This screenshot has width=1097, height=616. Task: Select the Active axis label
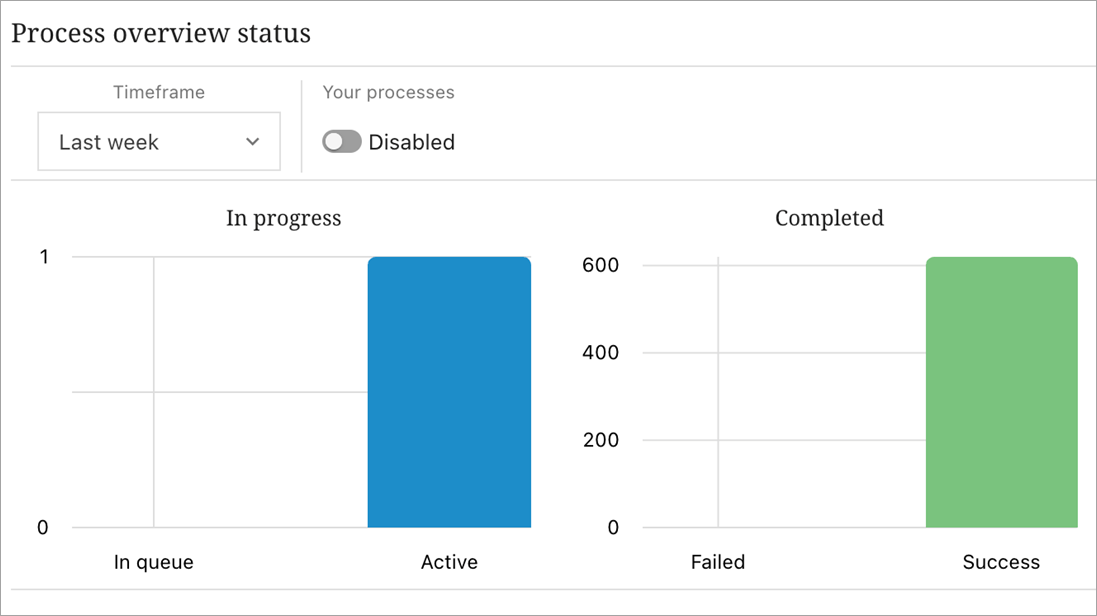[449, 562]
